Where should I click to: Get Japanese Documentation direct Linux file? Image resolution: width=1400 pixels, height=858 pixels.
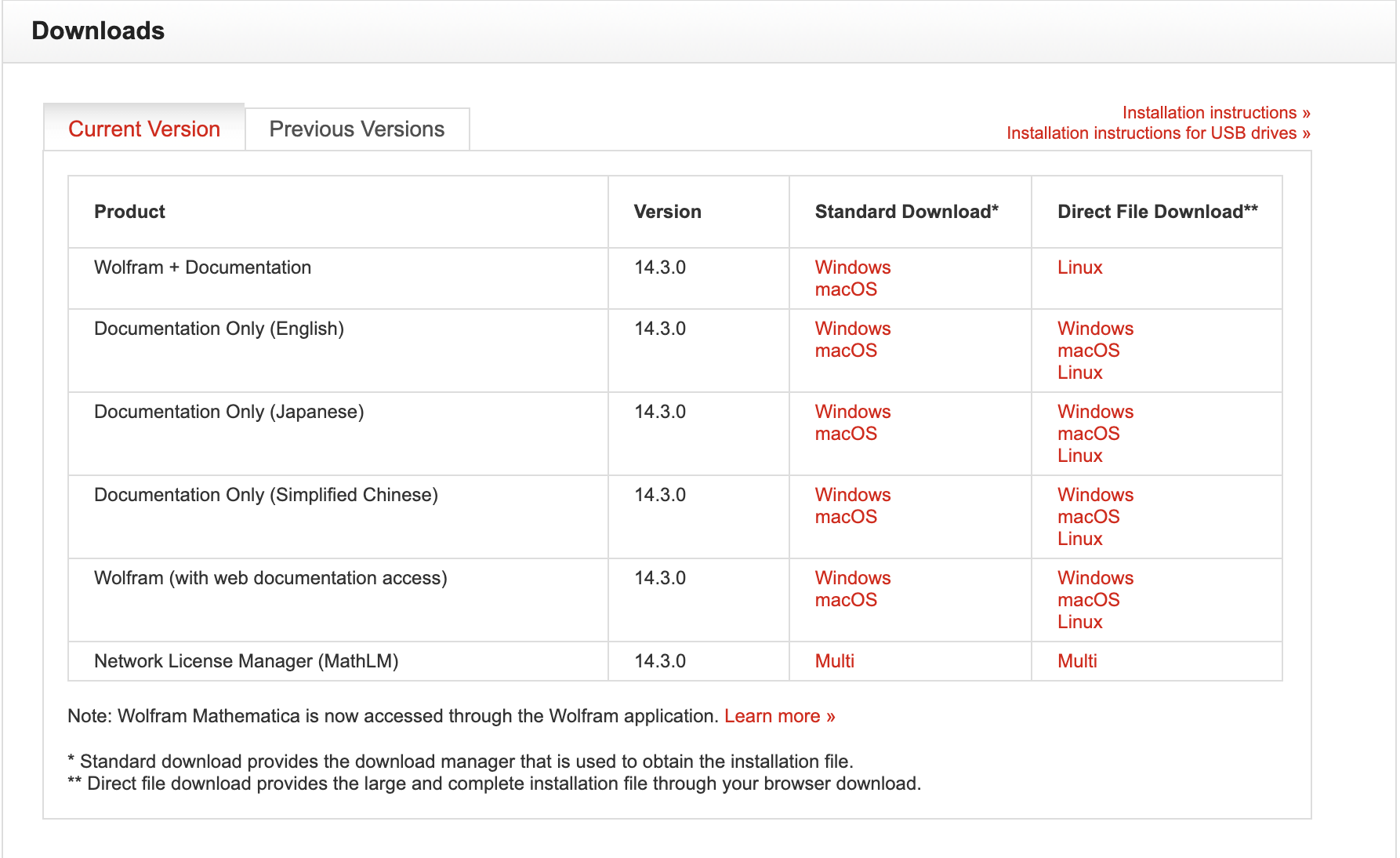[1079, 456]
